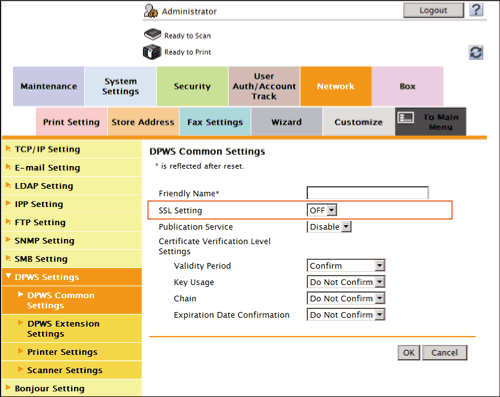Image resolution: width=500 pixels, height=397 pixels.
Task: Collapse the DPWS Settings section
Action: point(72,277)
